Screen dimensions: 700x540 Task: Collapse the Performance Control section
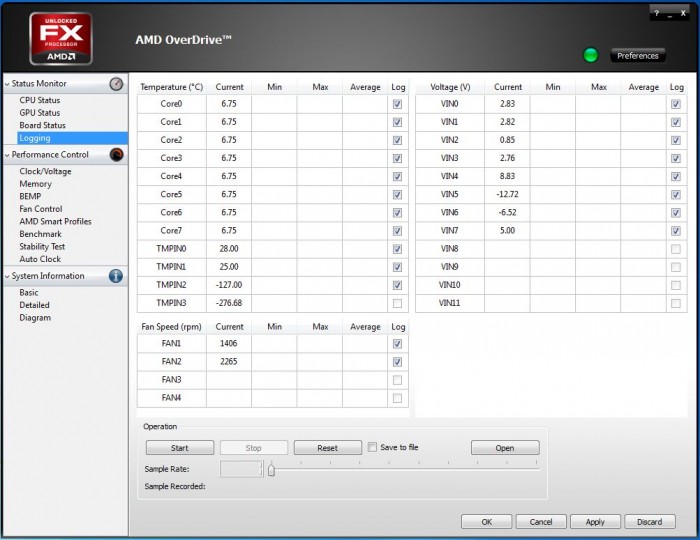[x=7, y=155]
